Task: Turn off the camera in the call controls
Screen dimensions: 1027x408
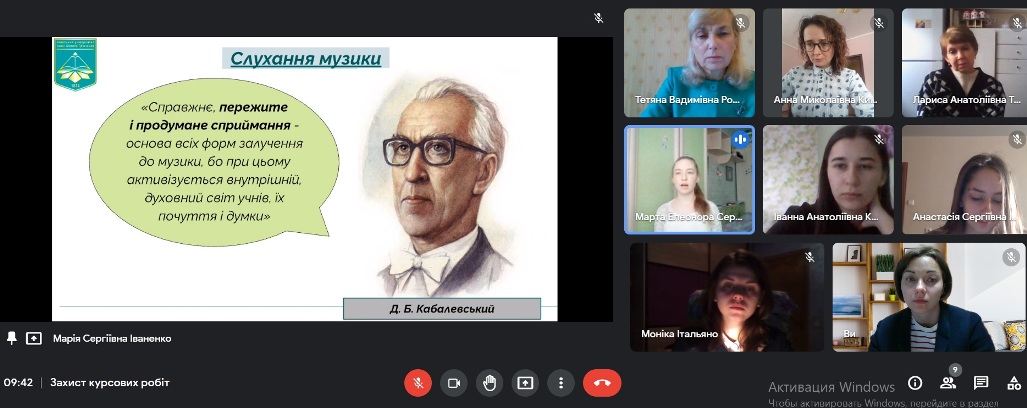Action: click(x=453, y=383)
